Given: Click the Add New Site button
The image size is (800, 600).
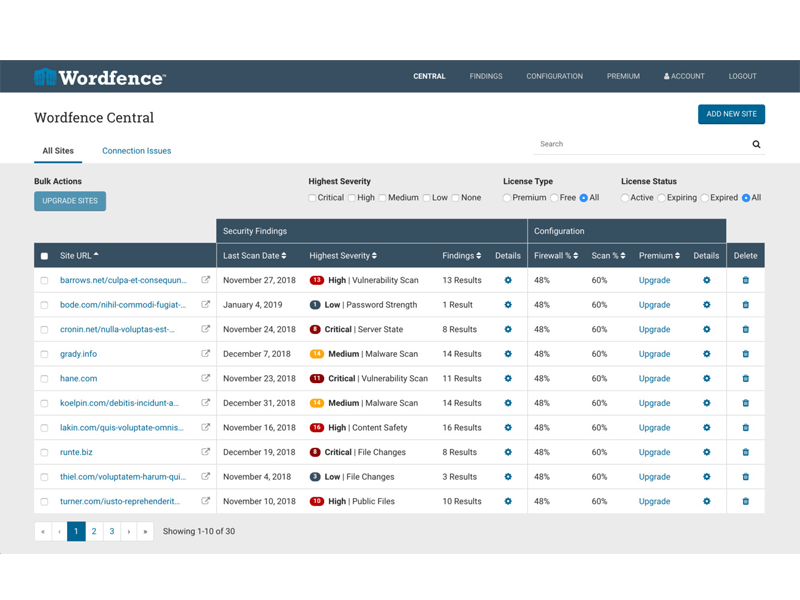Looking at the screenshot, I should pyautogui.click(x=731, y=114).
